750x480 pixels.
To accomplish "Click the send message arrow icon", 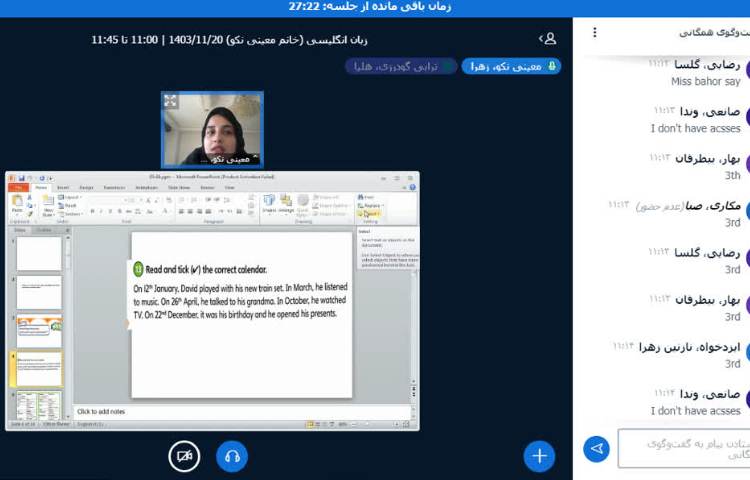I will [596, 448].
